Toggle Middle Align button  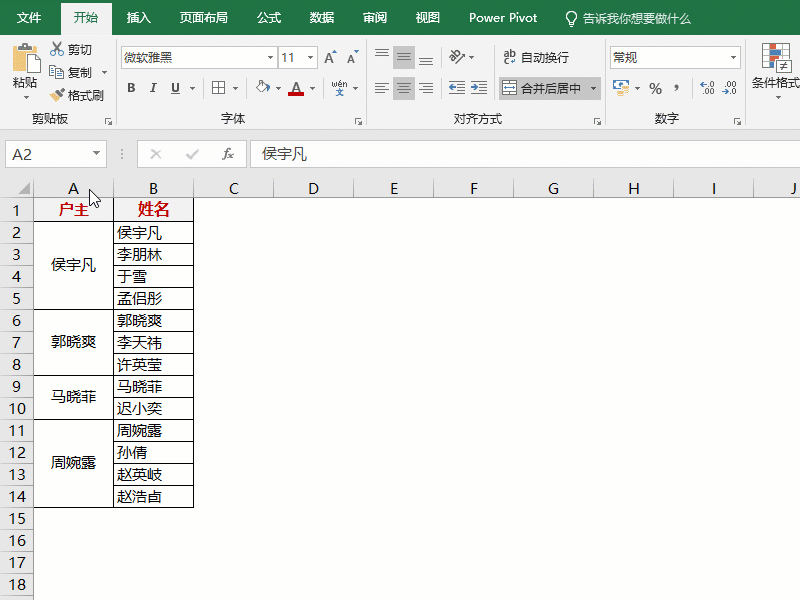click(x=404, y=57)
